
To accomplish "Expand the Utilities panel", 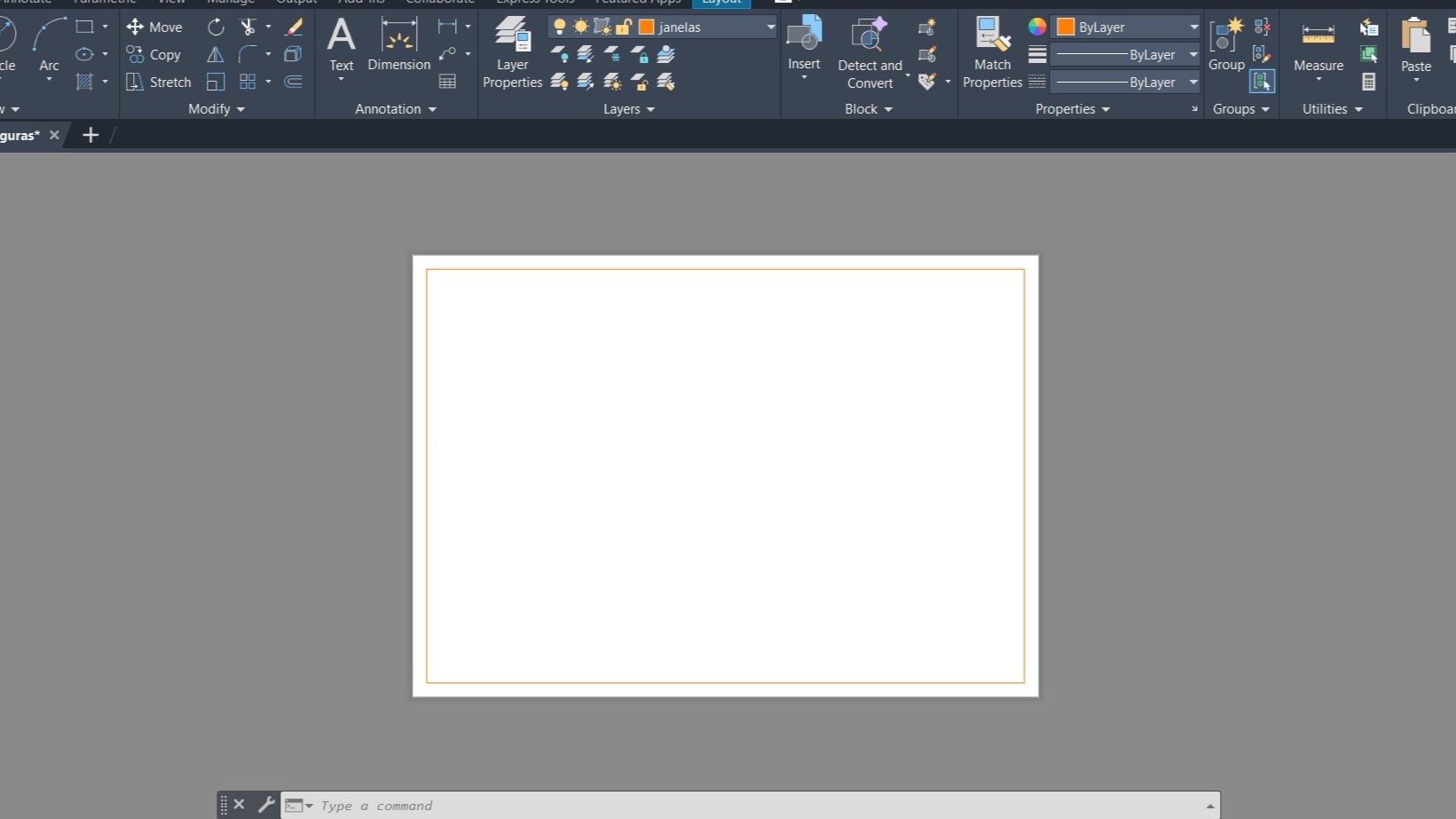I will (x=1333, y=108).
